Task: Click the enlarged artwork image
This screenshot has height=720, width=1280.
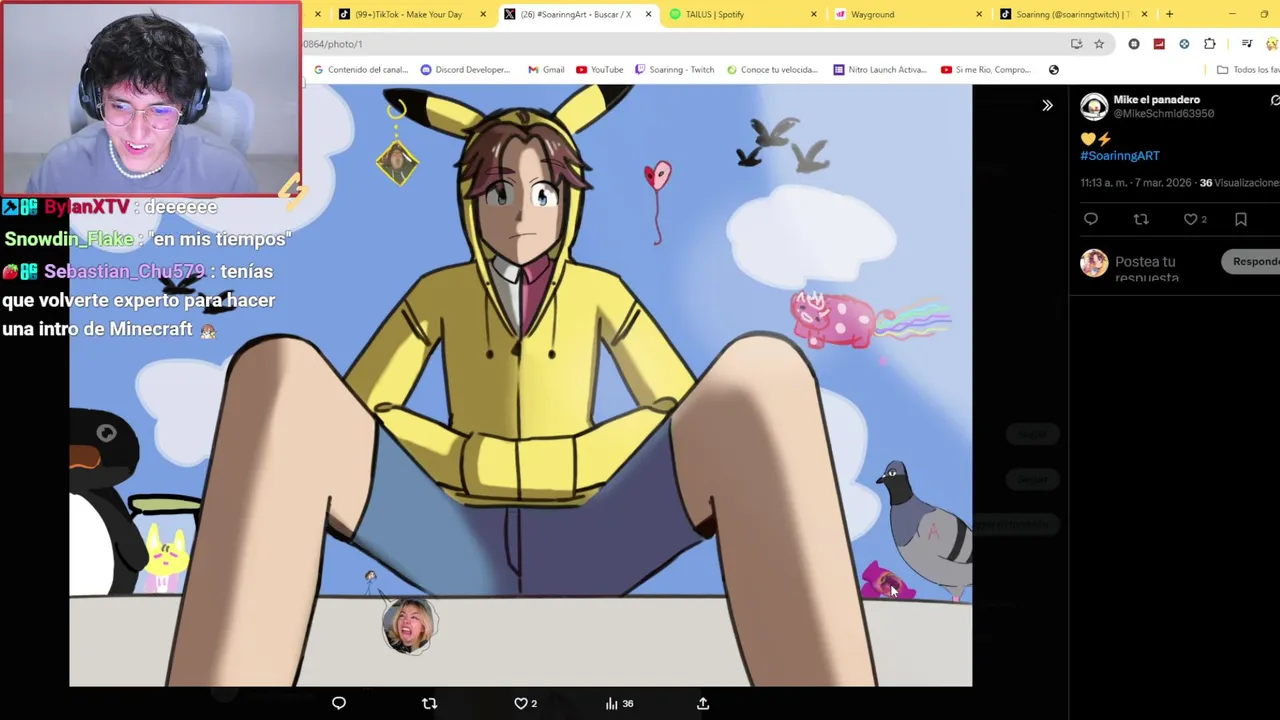Action: tap(520, 386)
